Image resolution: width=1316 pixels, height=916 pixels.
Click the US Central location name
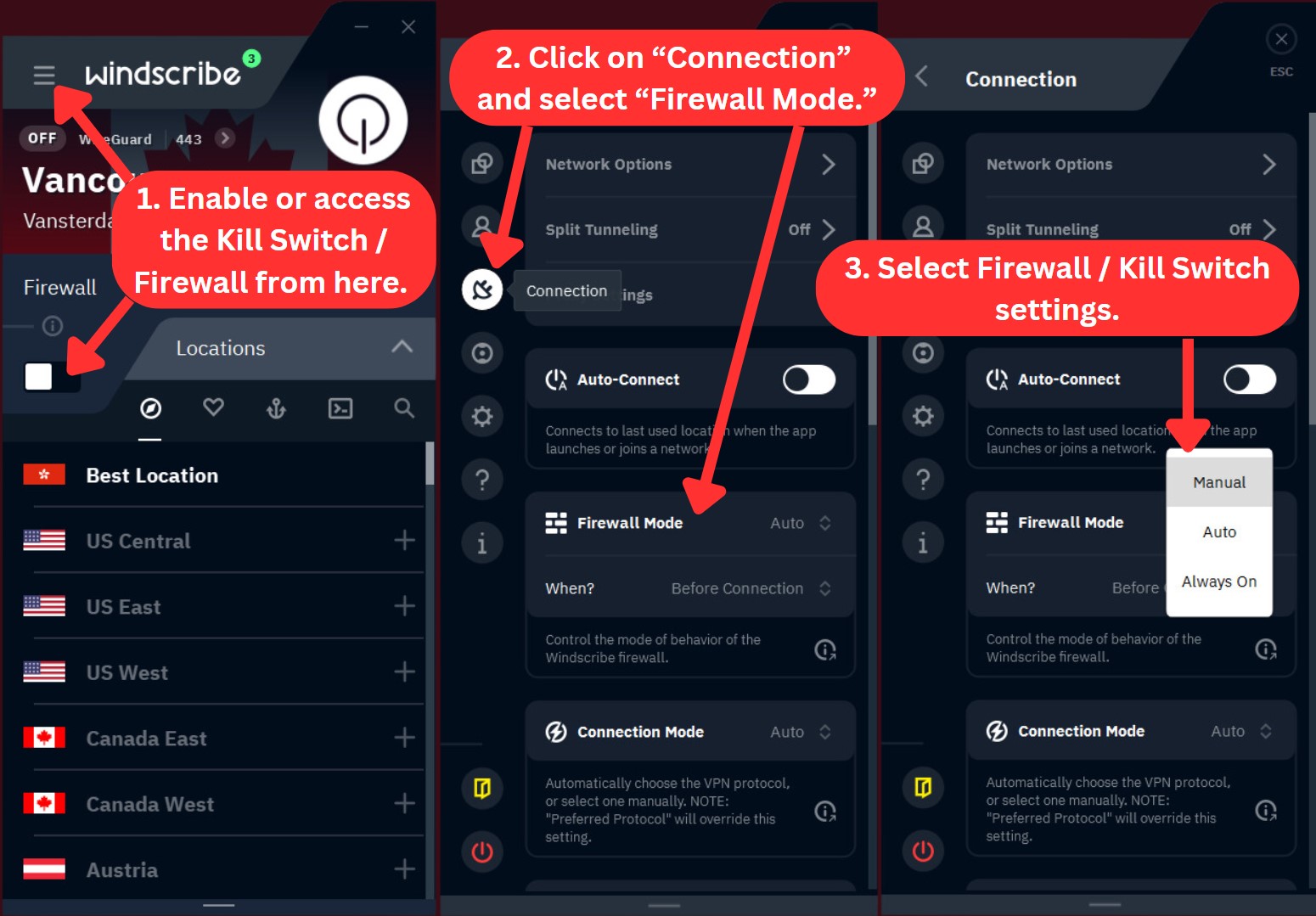(x=138, y=541)
